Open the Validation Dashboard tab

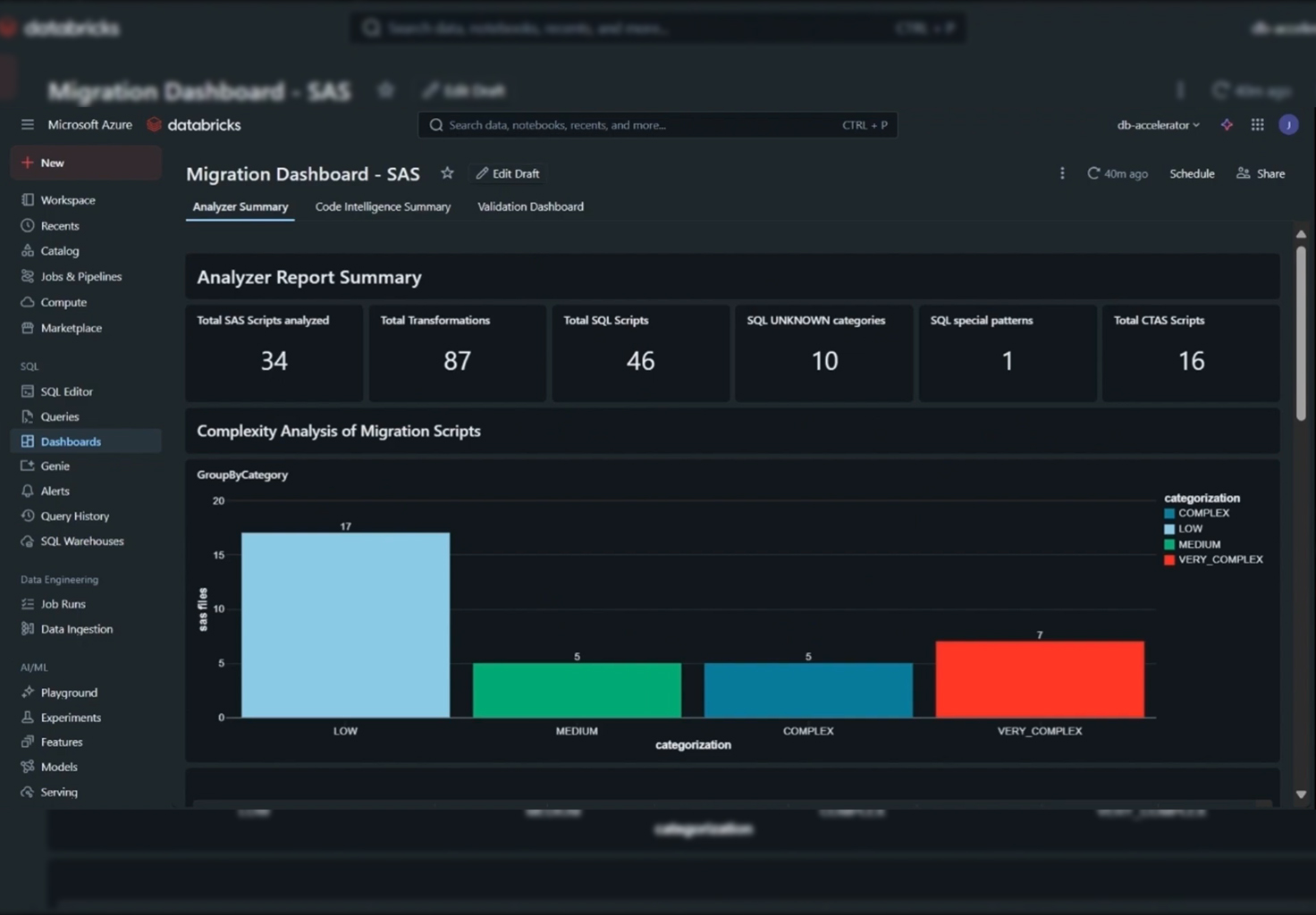[530, 206]
